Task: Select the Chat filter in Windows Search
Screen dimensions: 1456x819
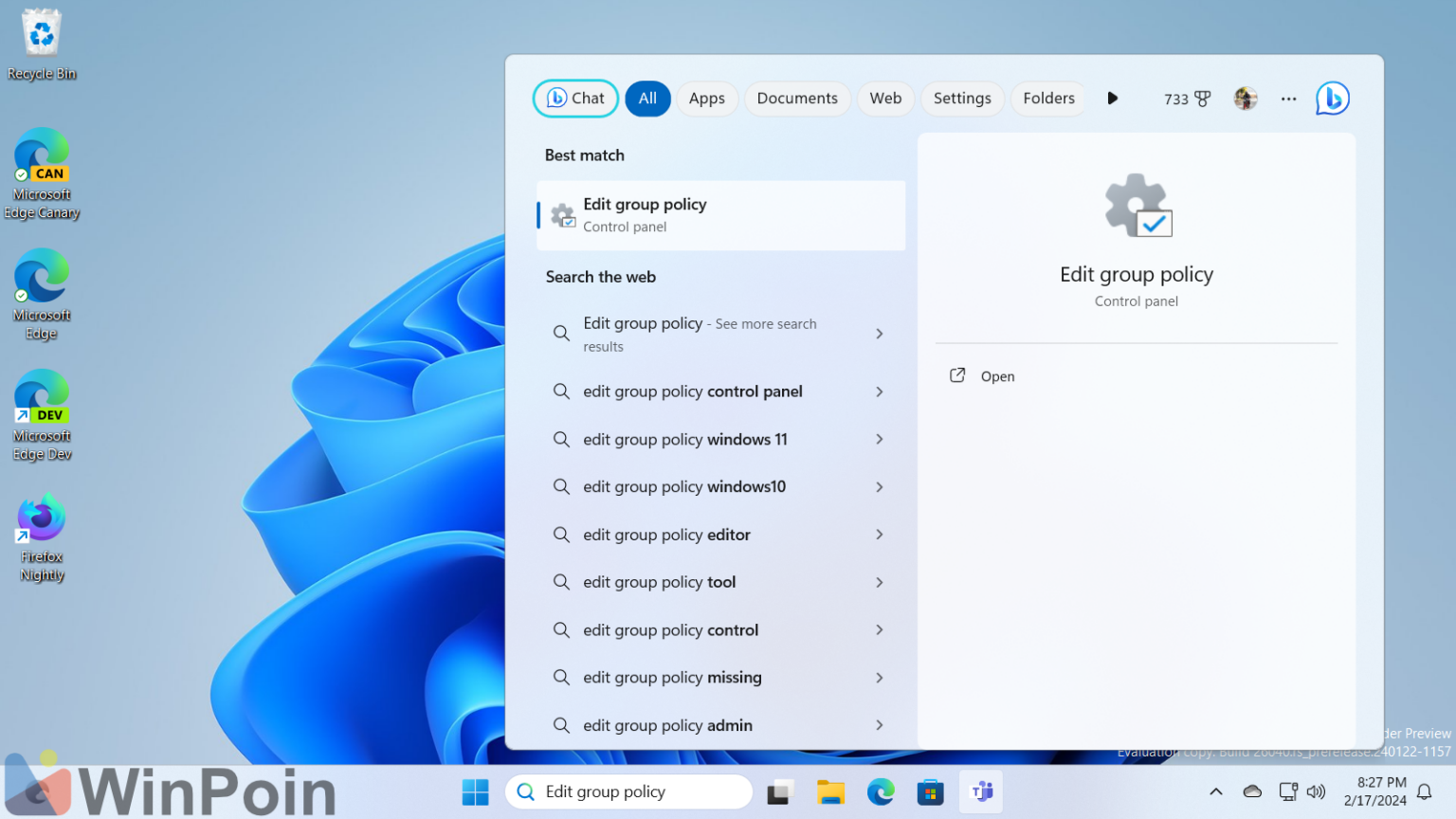Action: pyautogui.click(x=575, y=98)
